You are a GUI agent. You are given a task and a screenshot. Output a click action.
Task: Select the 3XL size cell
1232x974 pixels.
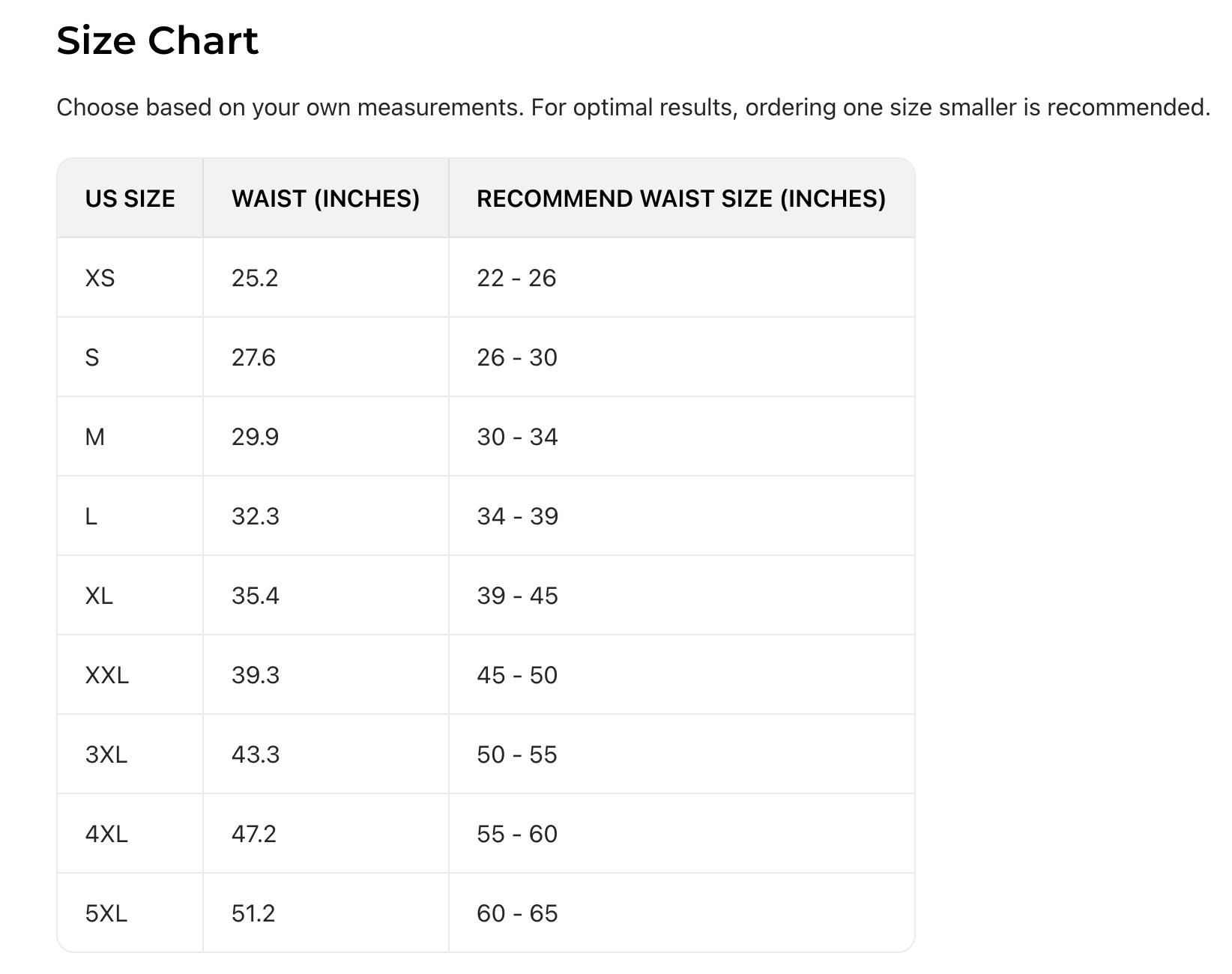pyautogui.click(x=106, y=754)
